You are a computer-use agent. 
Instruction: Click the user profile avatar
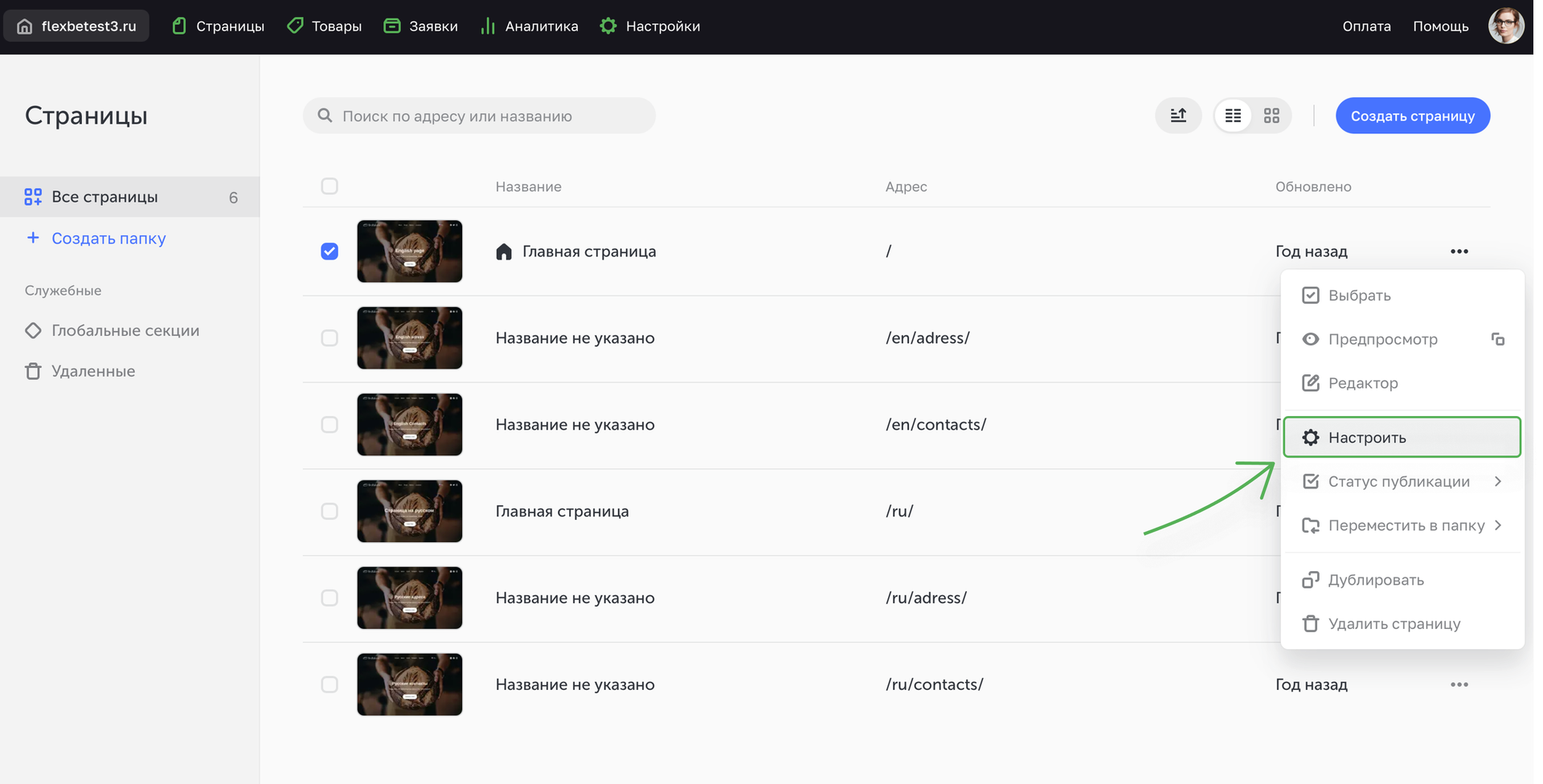(1505, 26)
